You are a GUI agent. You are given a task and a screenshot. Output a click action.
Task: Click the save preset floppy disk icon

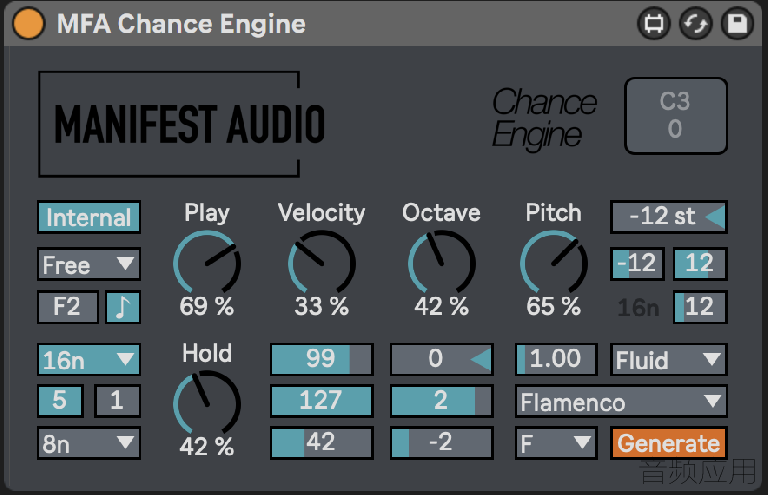point(737,24)
